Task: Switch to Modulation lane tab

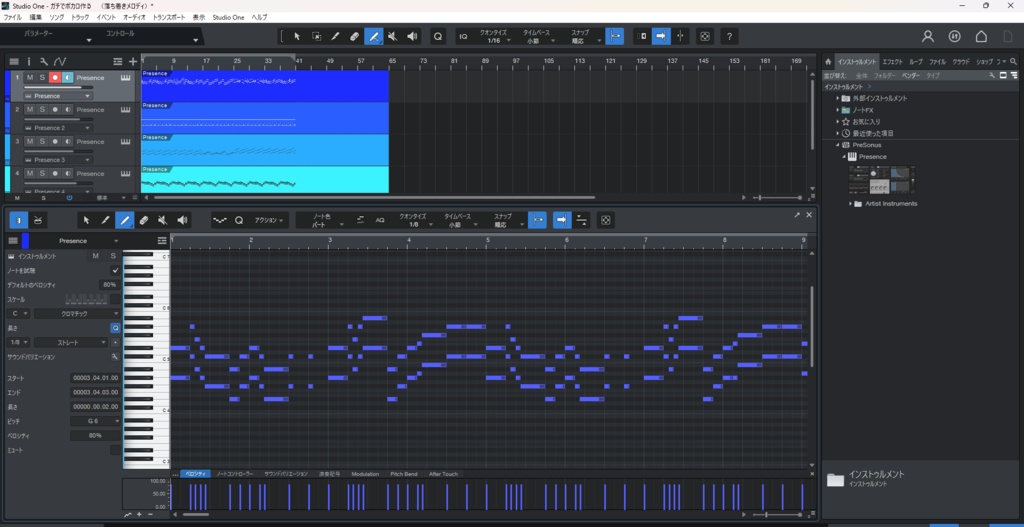Action: tap(365, 474)
